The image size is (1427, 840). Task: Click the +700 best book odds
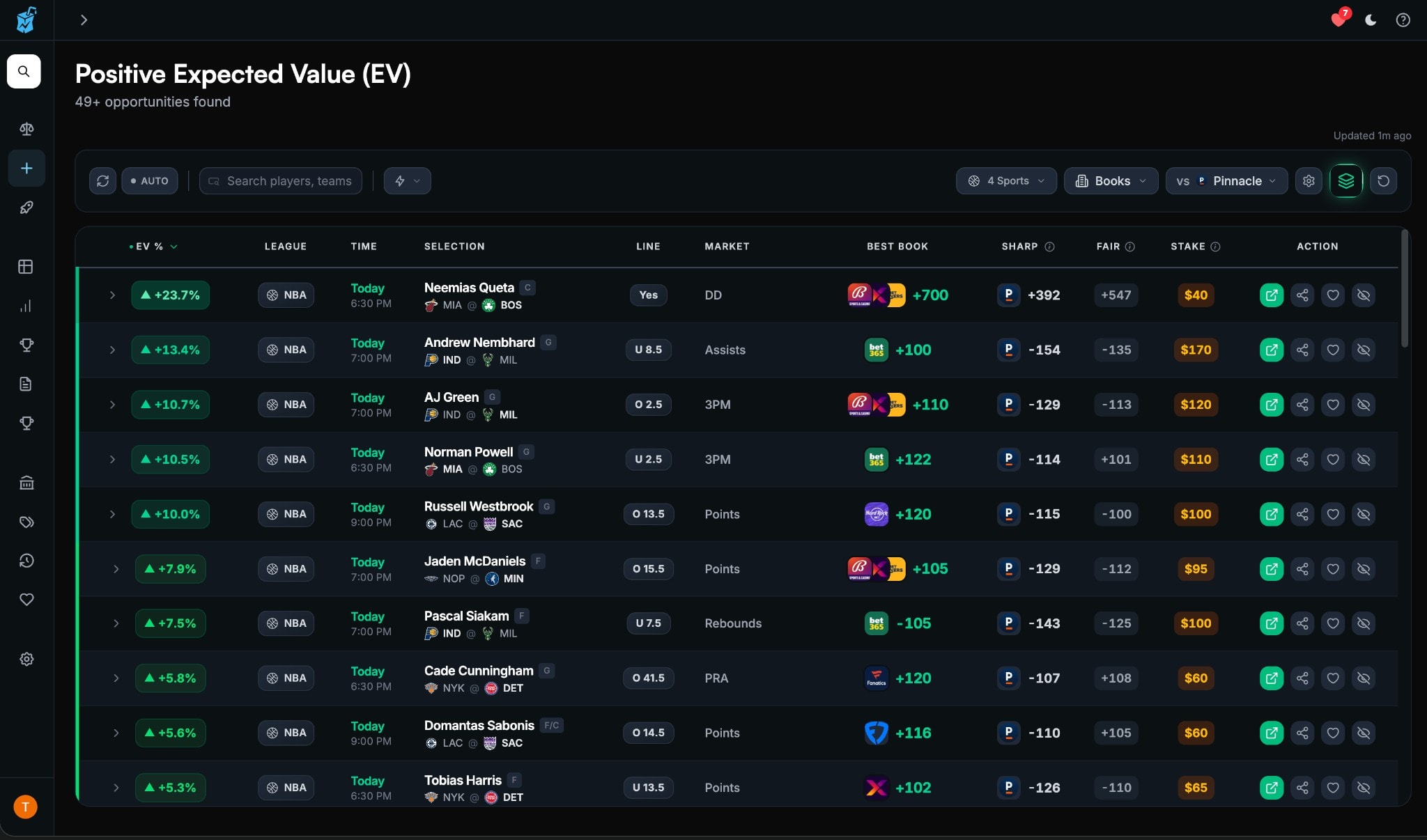pyautogui.click(x=930, y=295)
